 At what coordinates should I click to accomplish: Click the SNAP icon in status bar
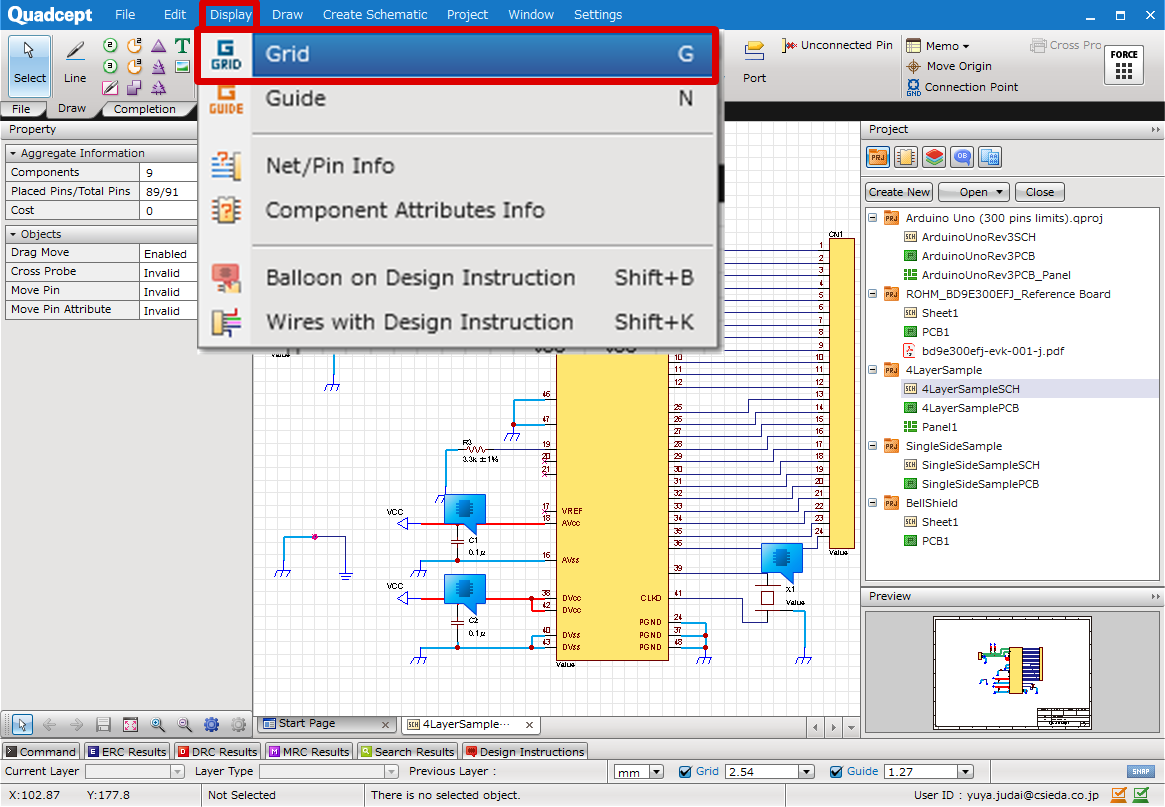[x=1140, y=771]
